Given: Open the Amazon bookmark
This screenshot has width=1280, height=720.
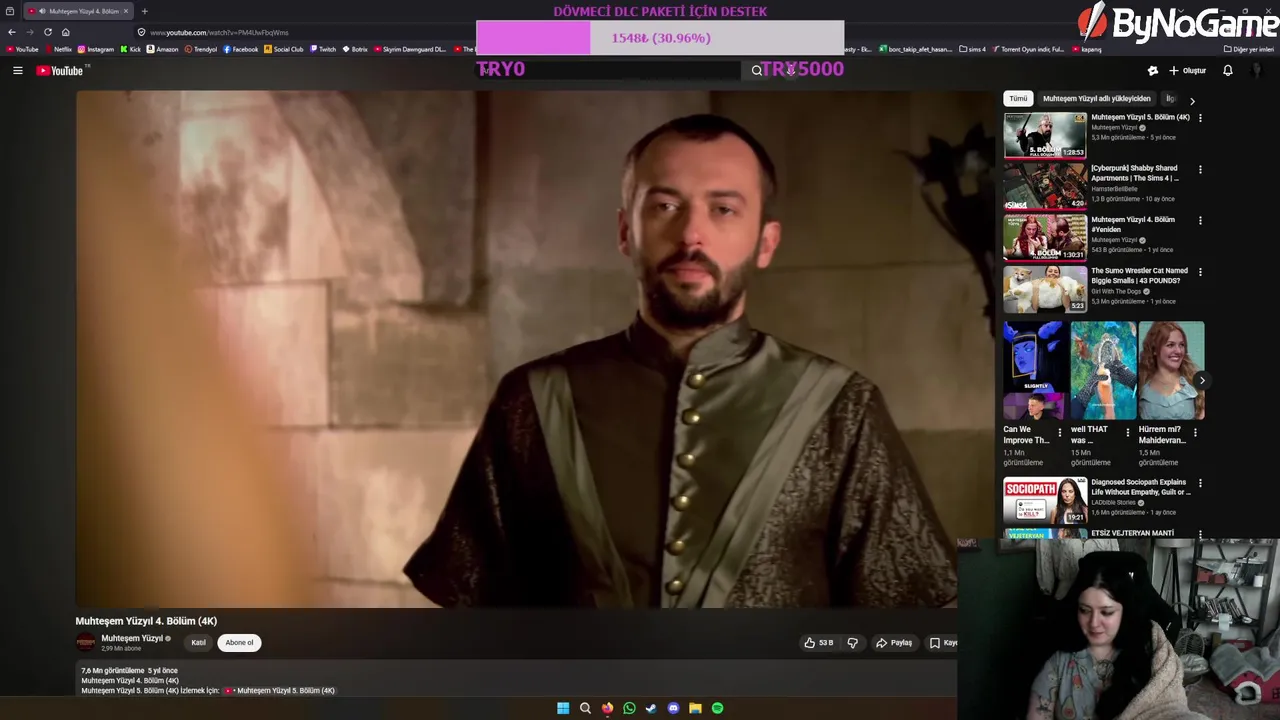Looking at the screenshot, I should (x=162, y=49).
